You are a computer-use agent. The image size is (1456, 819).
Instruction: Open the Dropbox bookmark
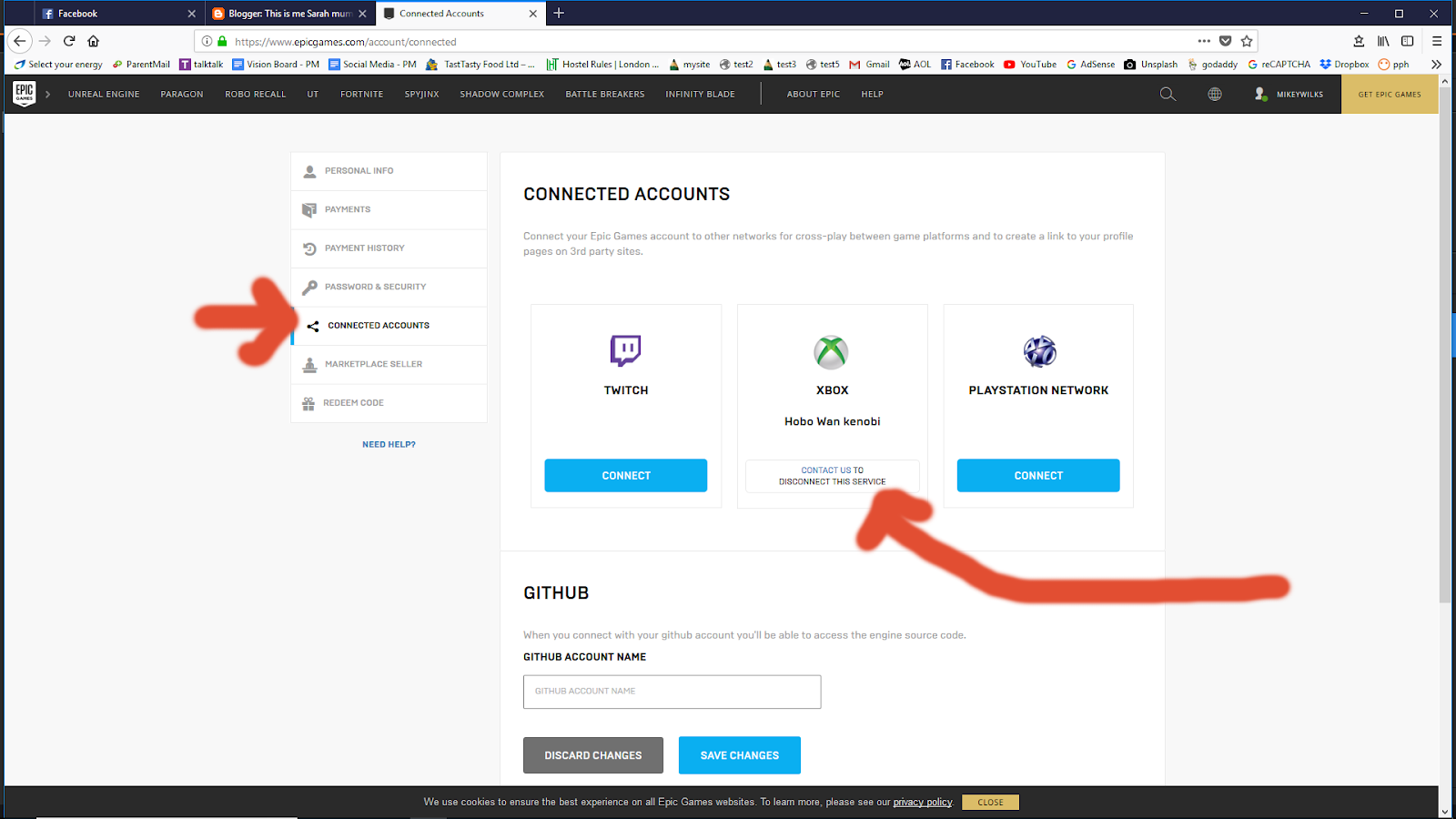[x=1344, y=65]
